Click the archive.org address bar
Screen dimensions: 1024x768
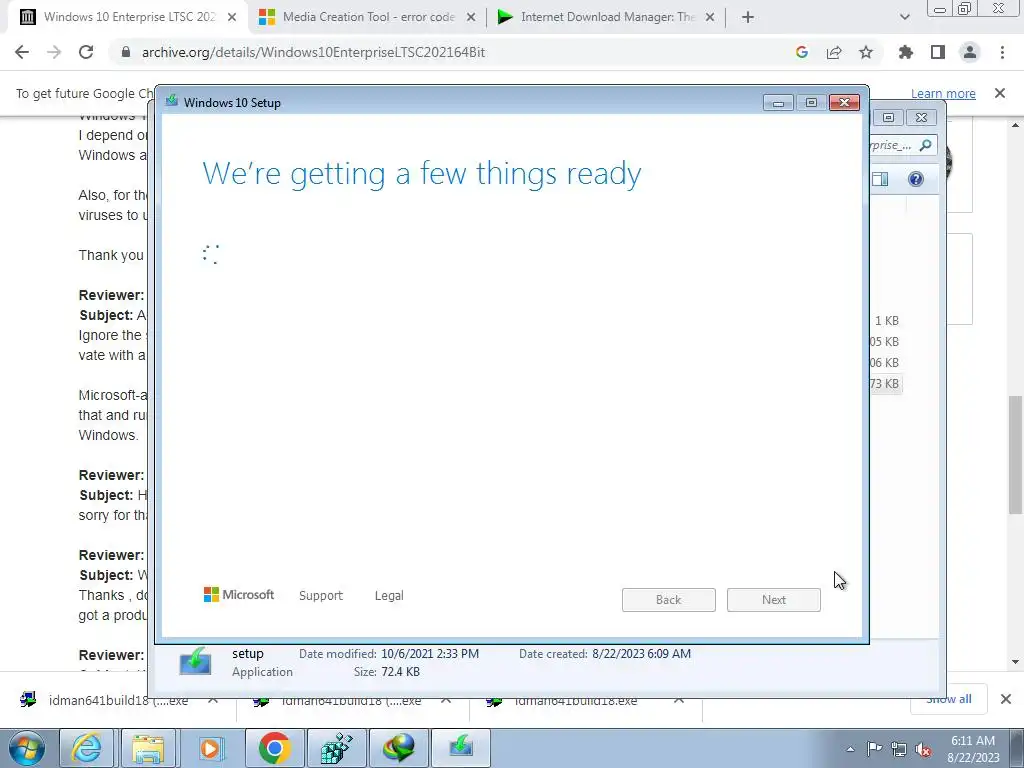[451, 52]
